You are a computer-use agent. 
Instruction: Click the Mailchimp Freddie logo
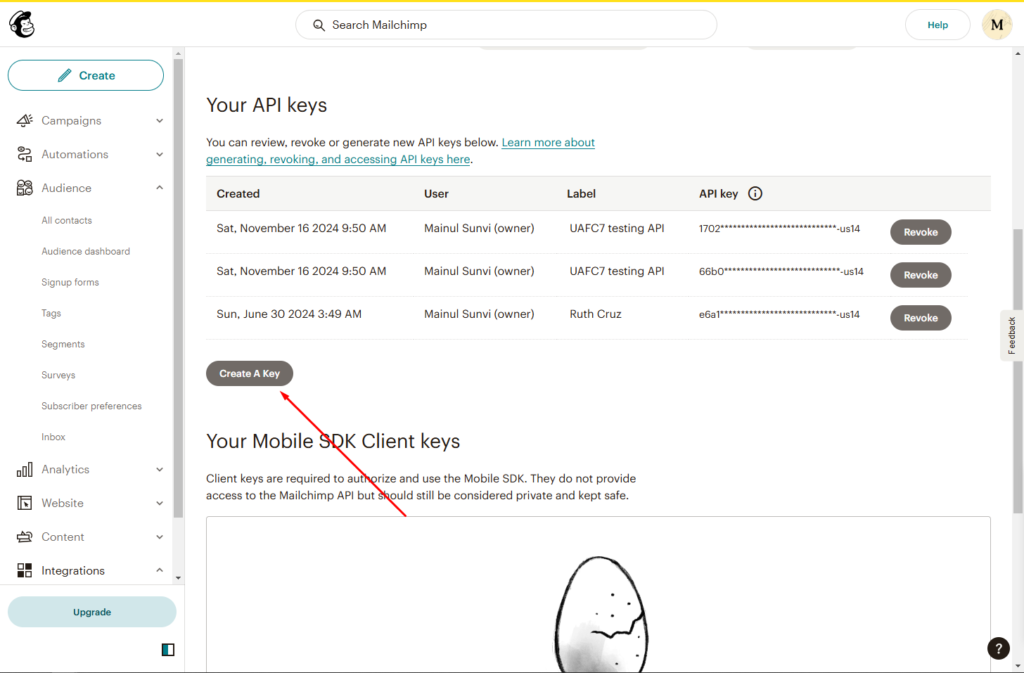click(22, 25)
